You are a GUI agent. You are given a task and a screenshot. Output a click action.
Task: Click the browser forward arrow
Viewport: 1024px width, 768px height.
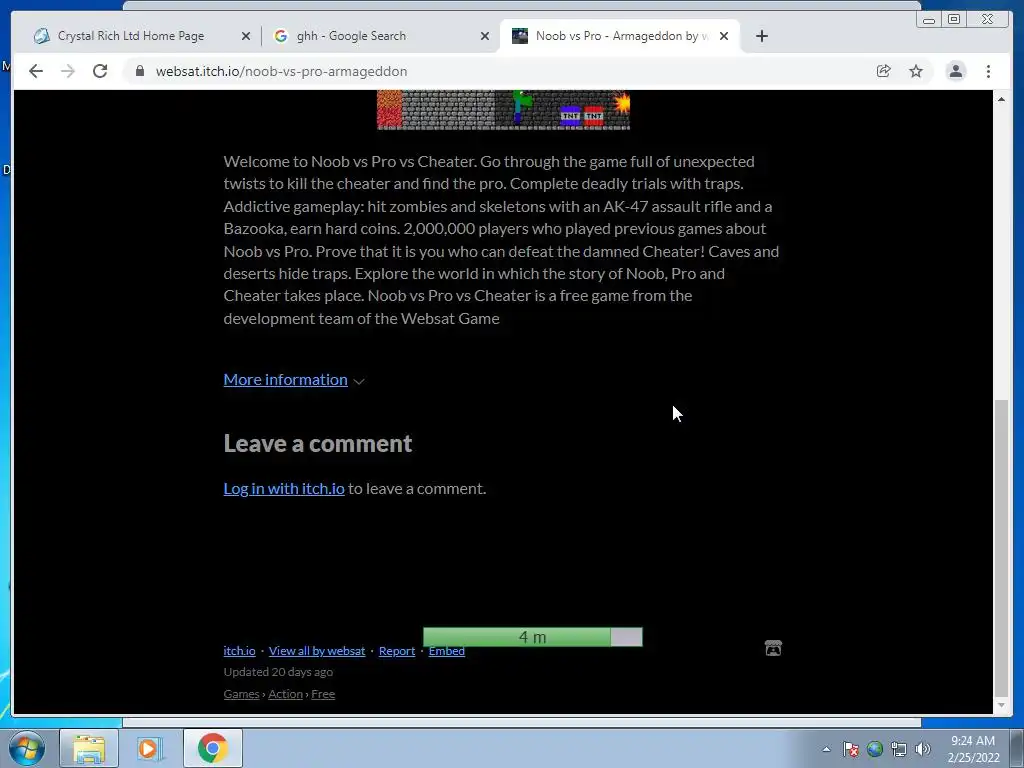[68, 71]
